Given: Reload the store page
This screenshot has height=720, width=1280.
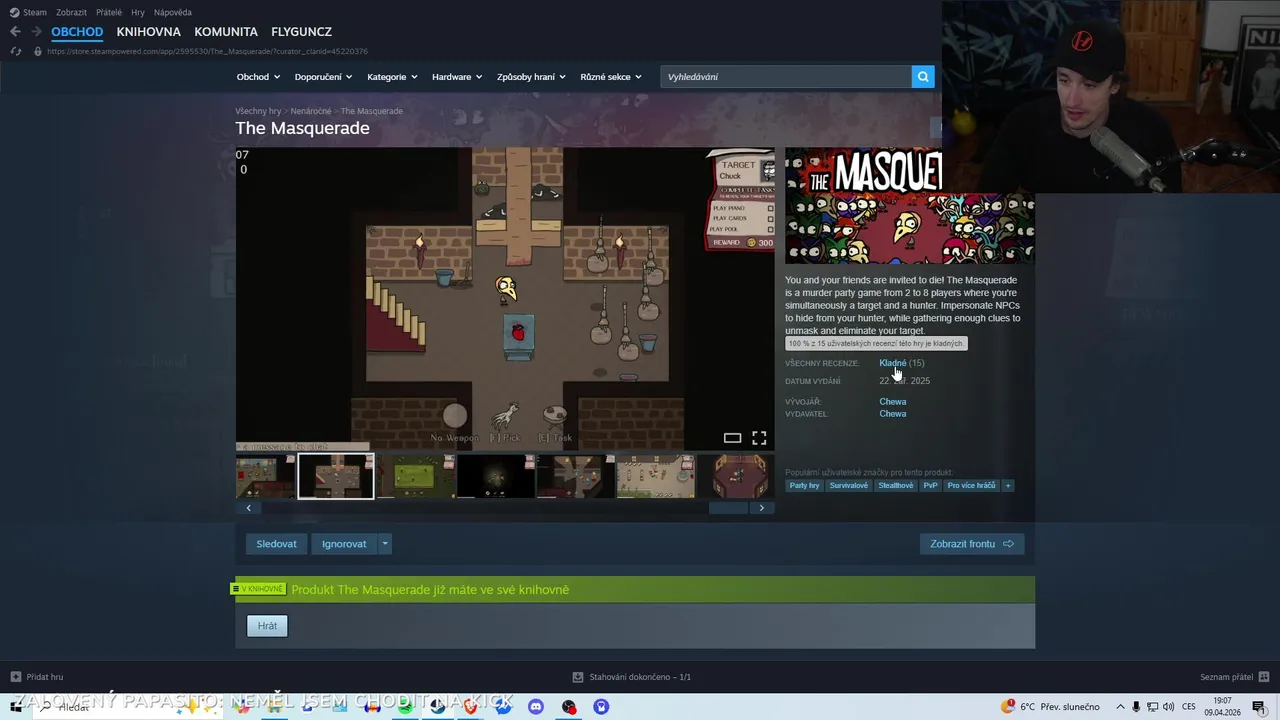Looking at the screenshot, I should (15, 51).
